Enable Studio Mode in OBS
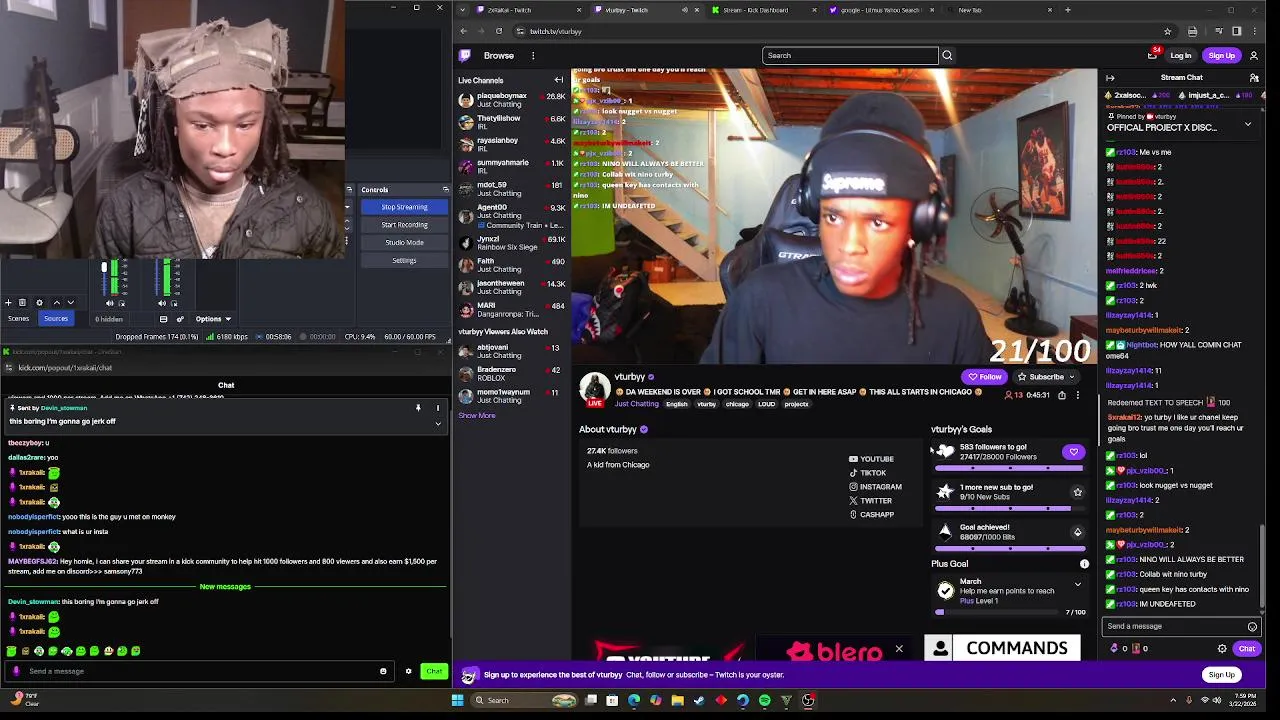1280x720 pixels. (404, 243)
